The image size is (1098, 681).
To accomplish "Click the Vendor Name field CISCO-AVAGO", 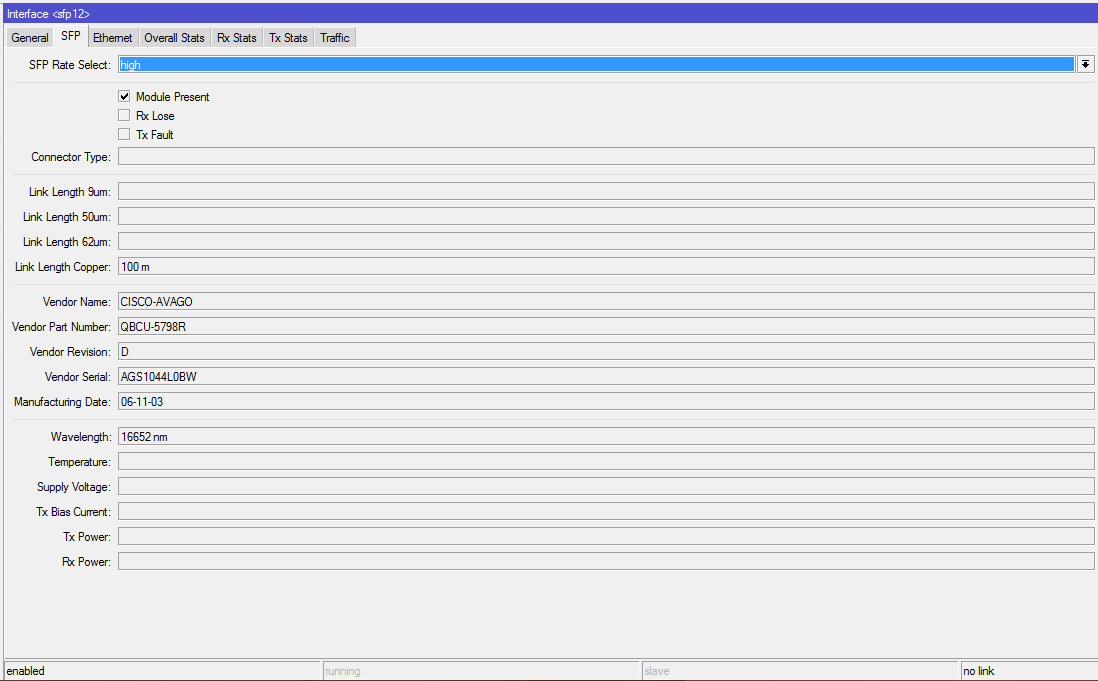I will (606, 301).
